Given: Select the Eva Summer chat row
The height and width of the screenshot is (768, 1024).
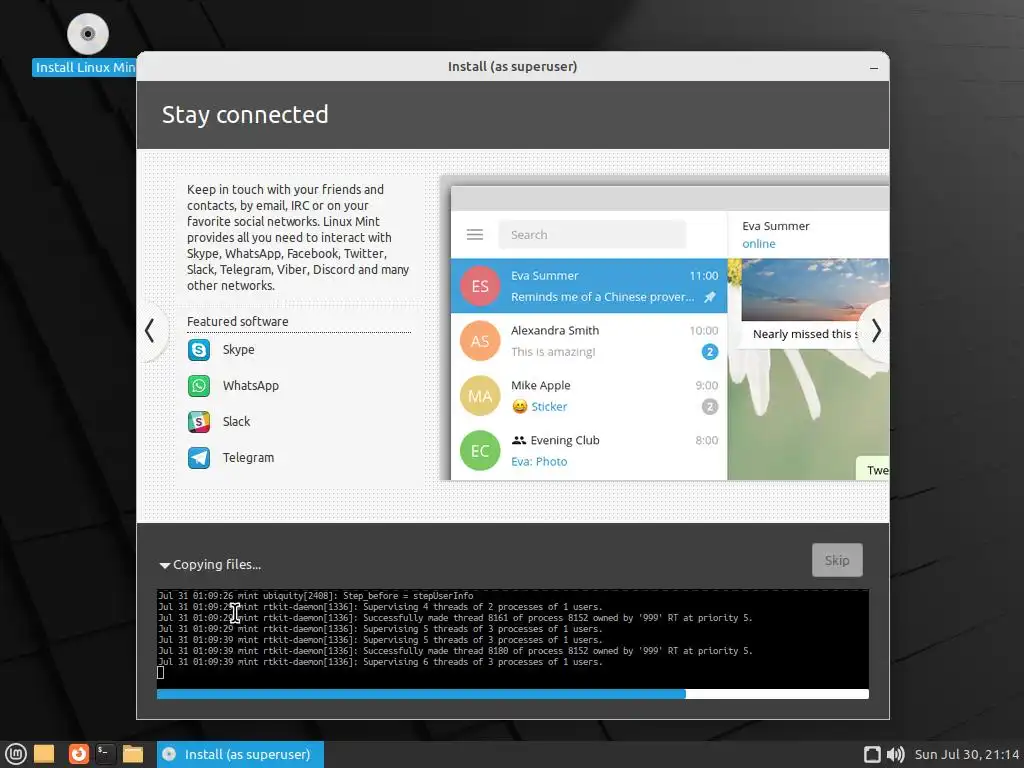Looking at the screenshot, I should click(589, 286).
